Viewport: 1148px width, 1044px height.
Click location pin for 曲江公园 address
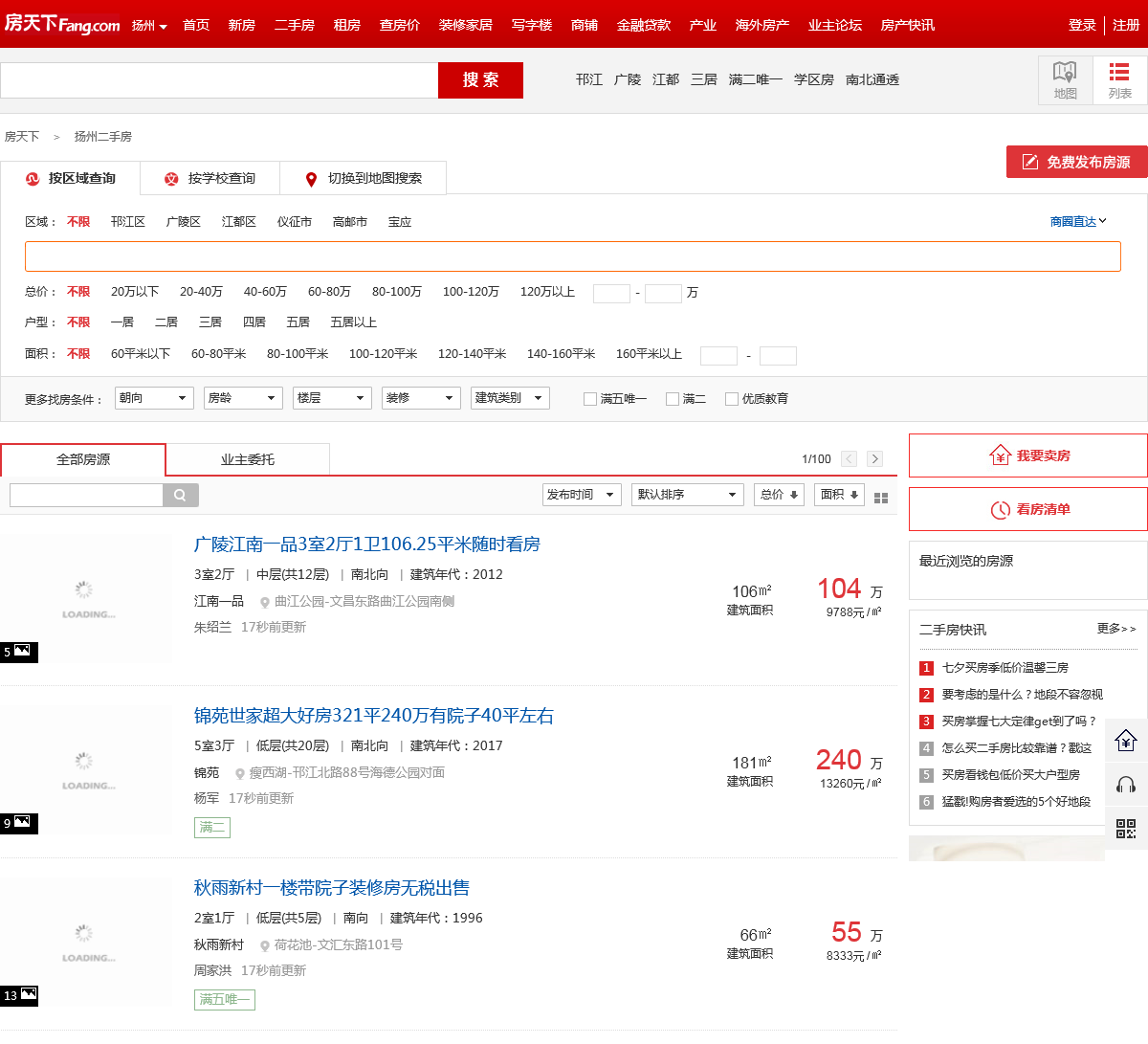coord(265,603)
